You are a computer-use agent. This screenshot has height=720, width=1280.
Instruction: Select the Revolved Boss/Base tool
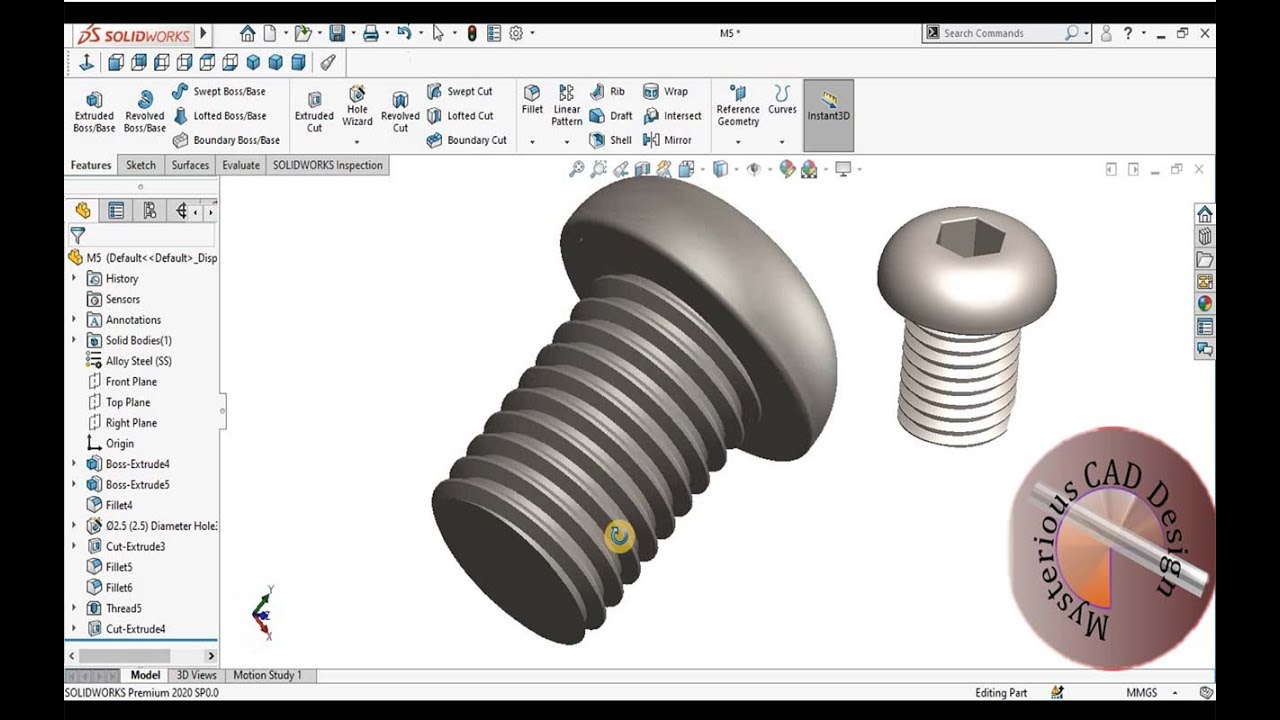(145, 111)
